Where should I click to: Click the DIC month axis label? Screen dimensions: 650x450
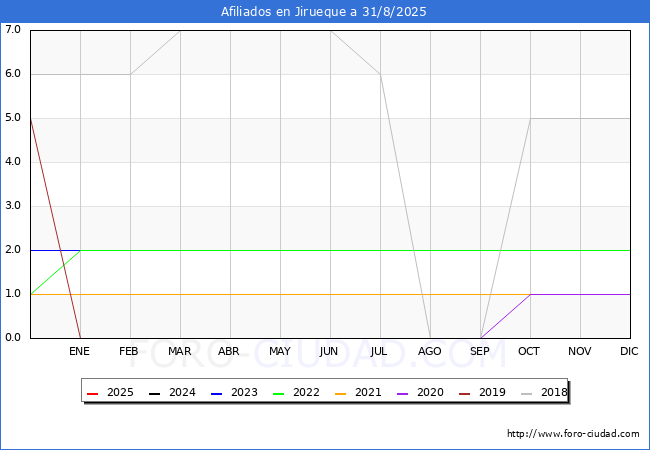pyautogui.click(x=630, y=352)
